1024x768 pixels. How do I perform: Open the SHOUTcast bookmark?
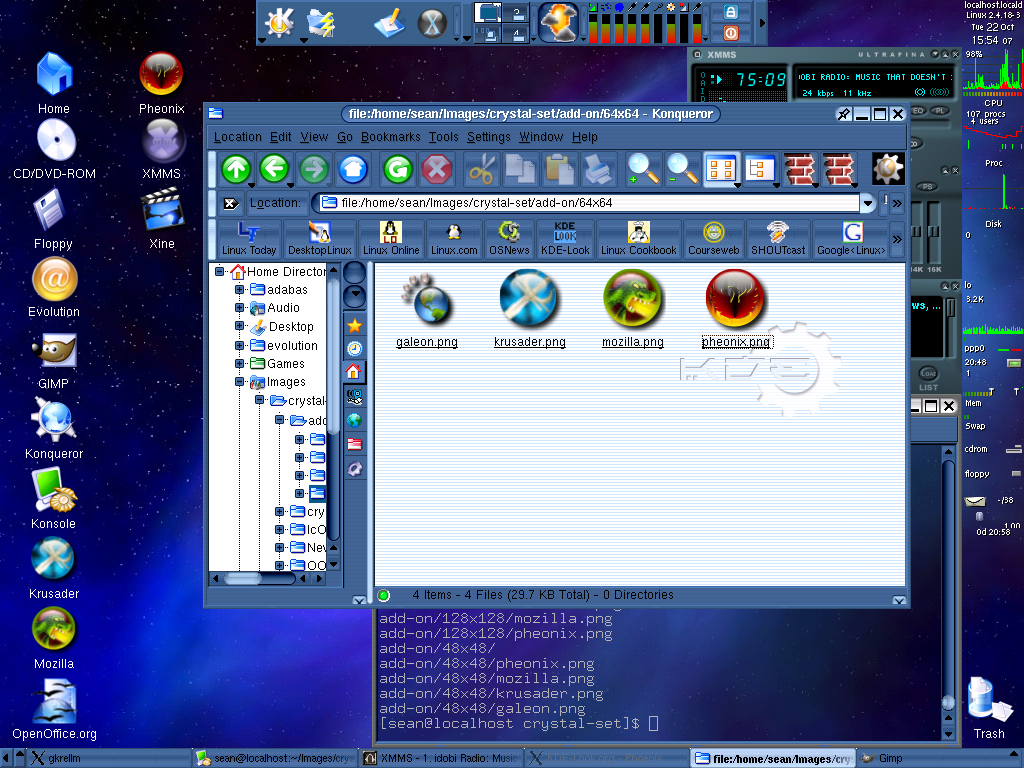[x=778, y=239]
